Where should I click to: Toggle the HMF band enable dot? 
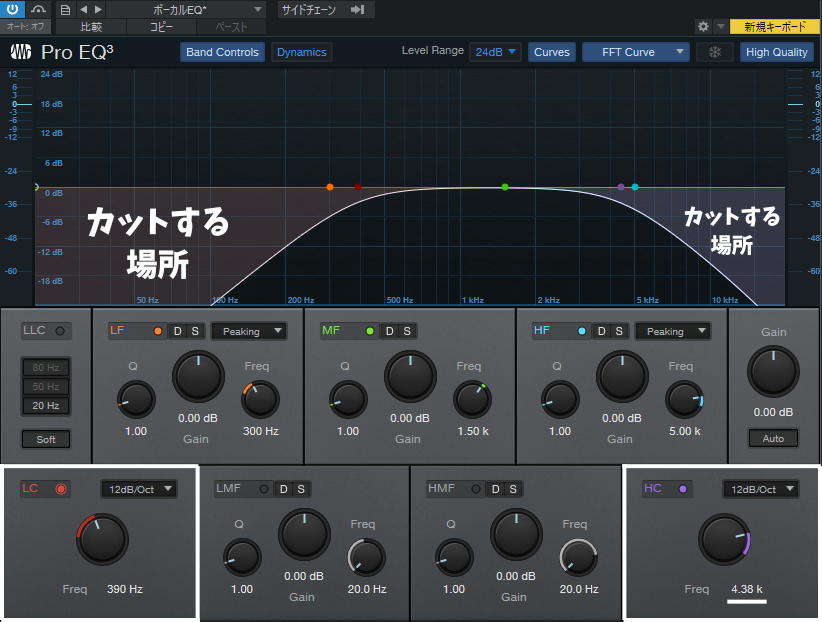[475, 489]
